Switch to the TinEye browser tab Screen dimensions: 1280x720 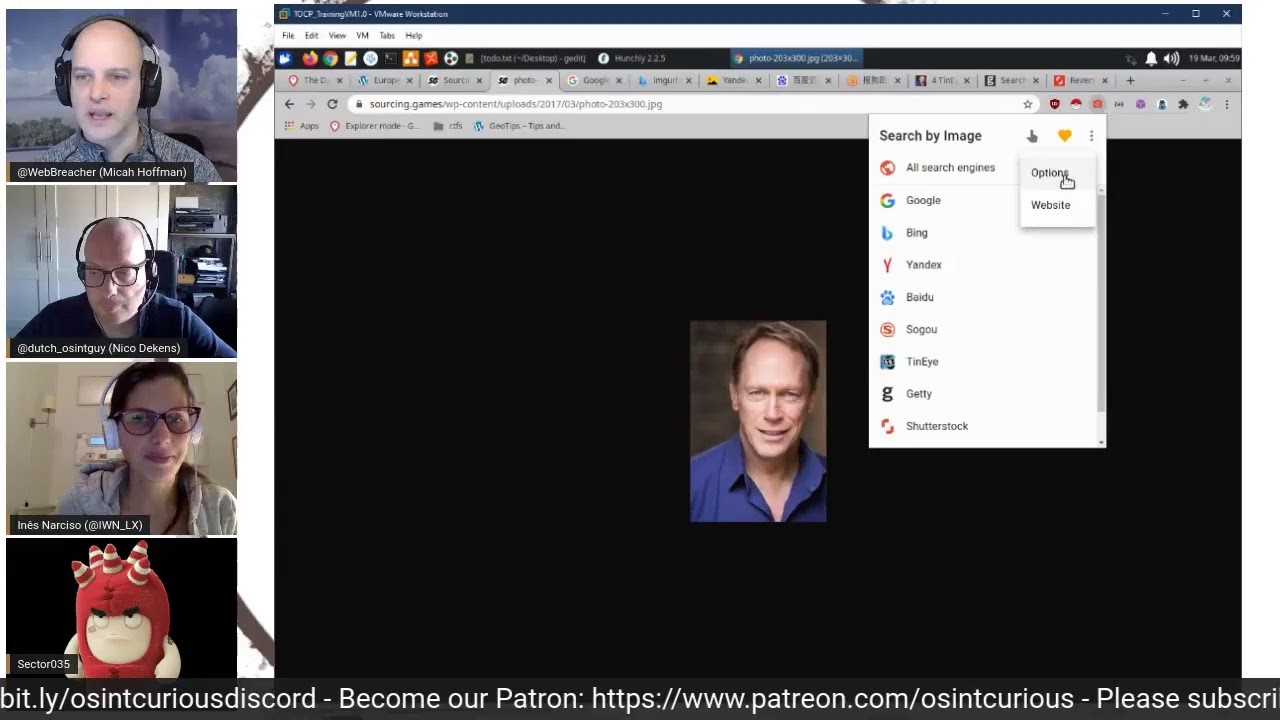(943, 80)
